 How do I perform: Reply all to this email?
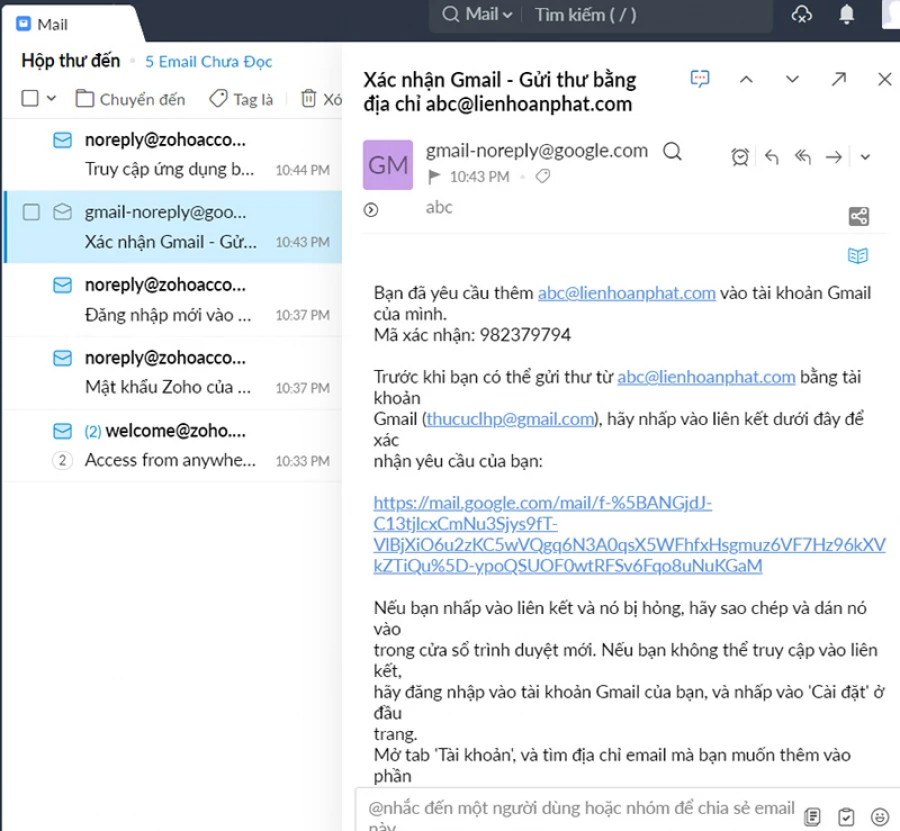coord(802,156)
